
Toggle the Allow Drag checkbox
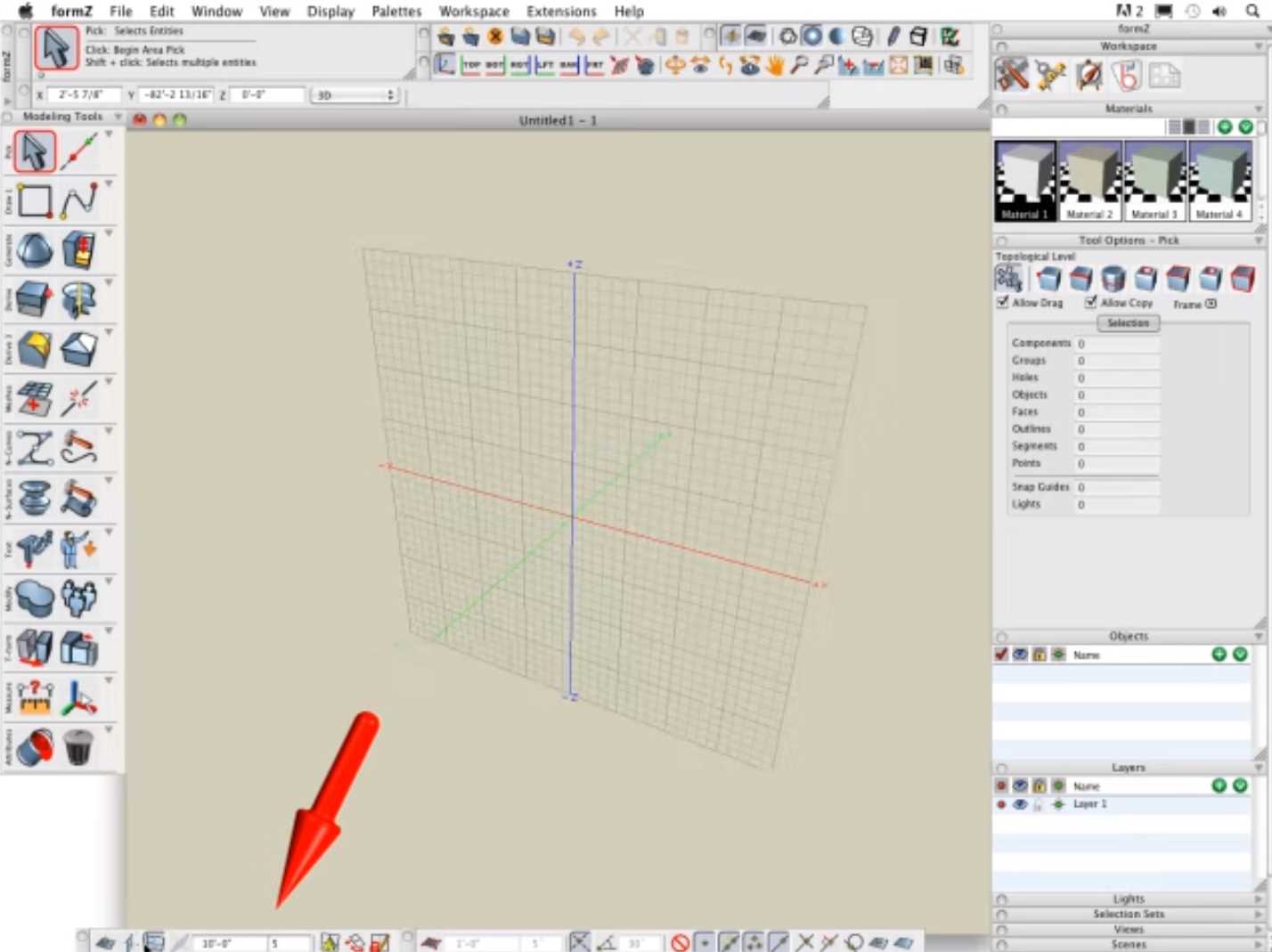click(1002, 303)
